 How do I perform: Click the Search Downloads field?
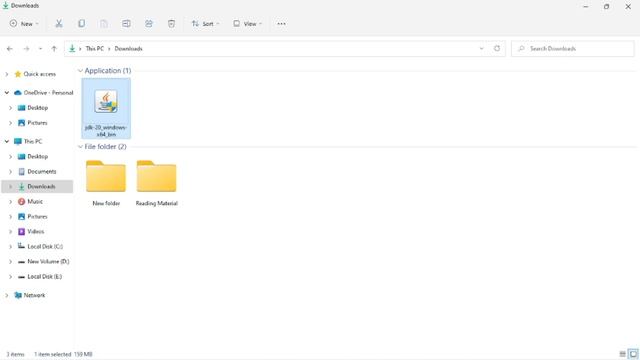click(573, 49)
